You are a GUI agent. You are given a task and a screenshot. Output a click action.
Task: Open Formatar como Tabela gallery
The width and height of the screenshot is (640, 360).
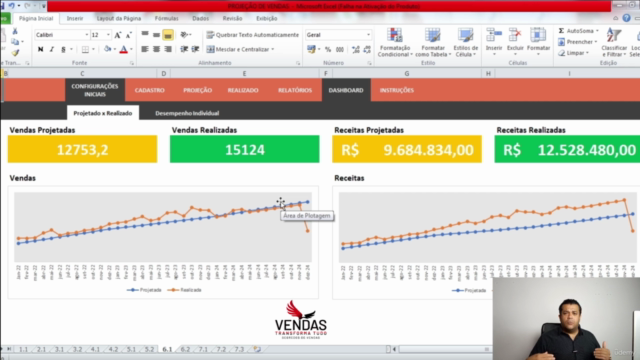433,42
